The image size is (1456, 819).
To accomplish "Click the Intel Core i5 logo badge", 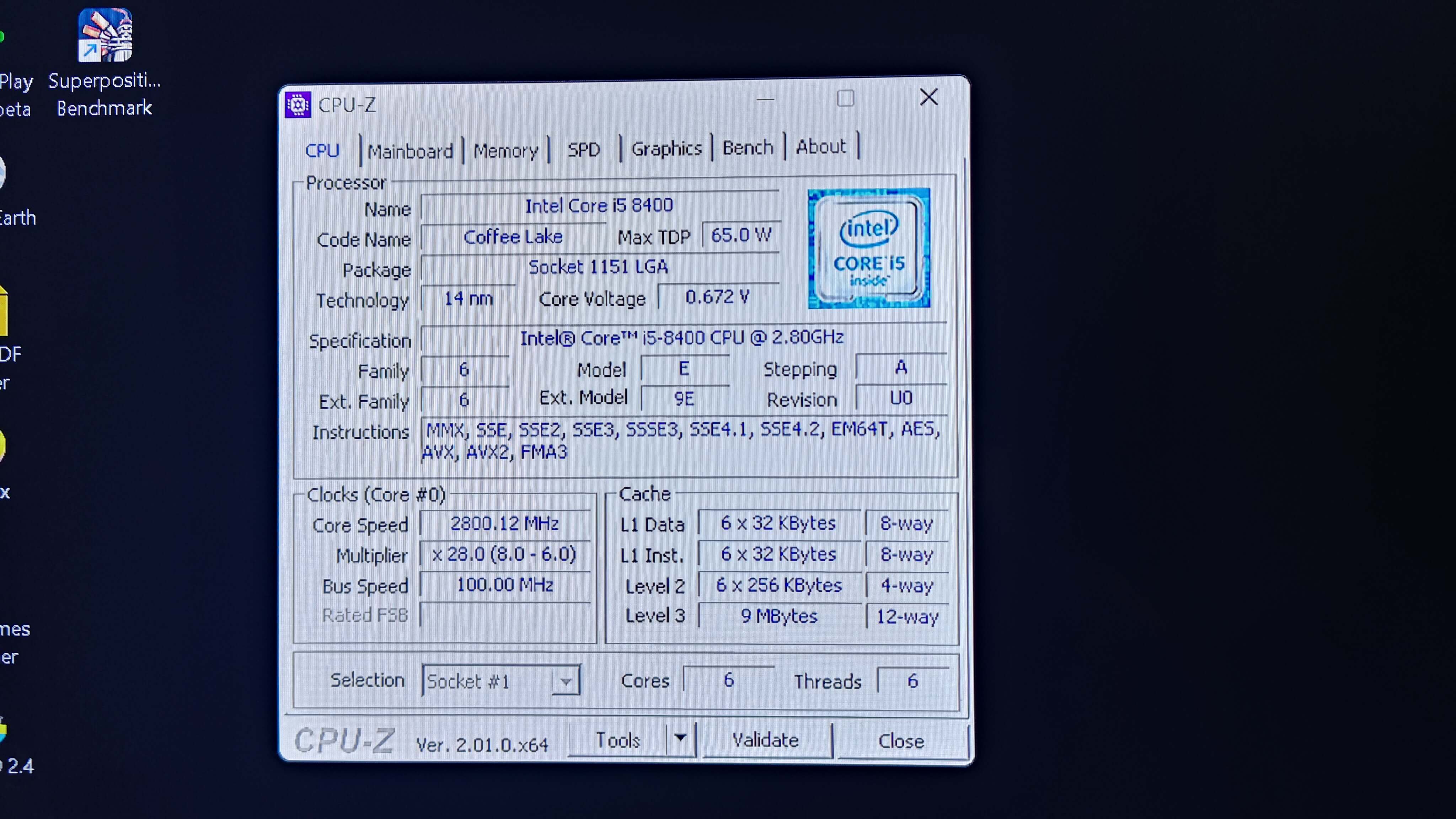I will 869,248.
